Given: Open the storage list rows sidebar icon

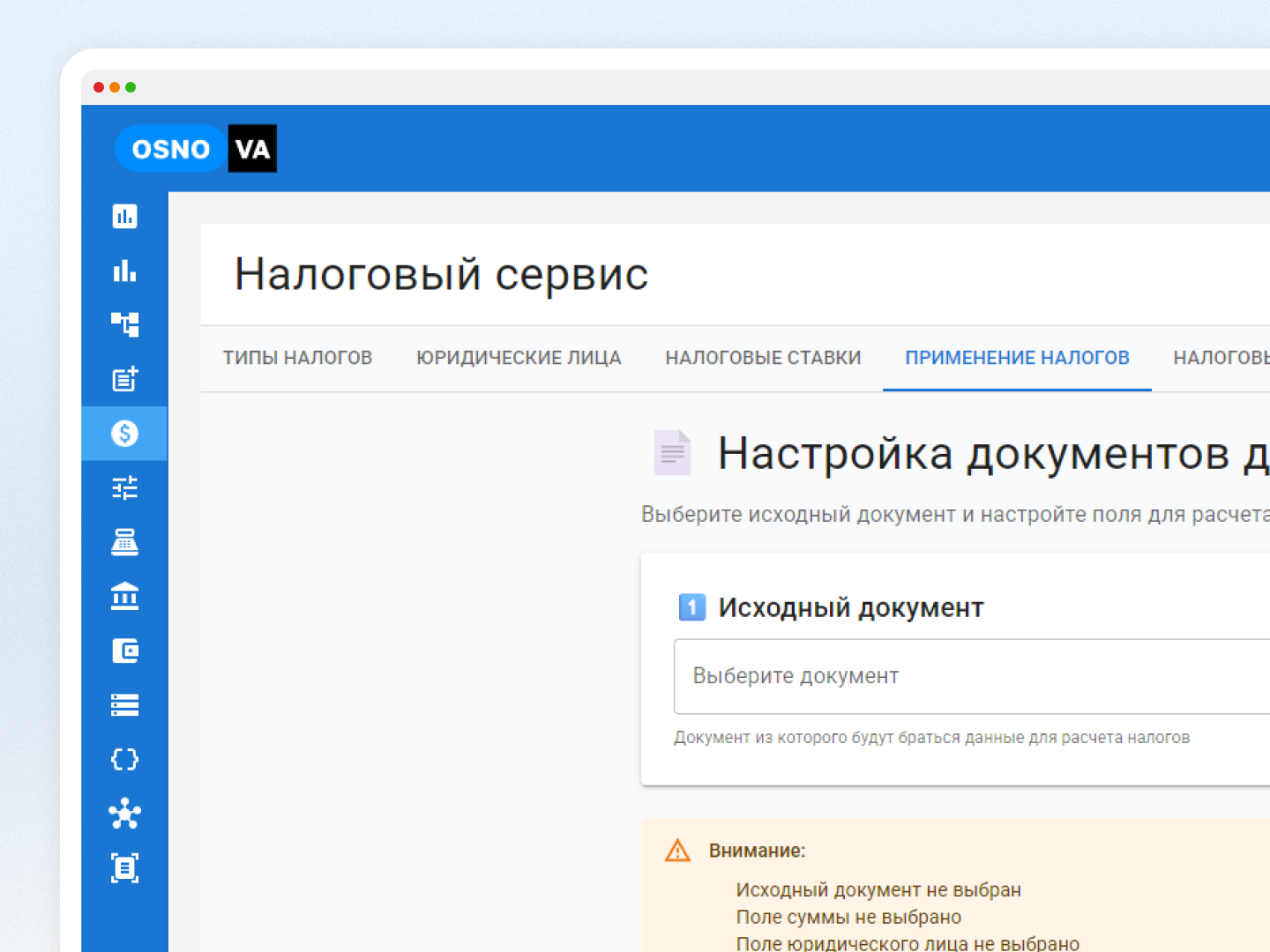Looking at the screenshot, I should (124, 705).
